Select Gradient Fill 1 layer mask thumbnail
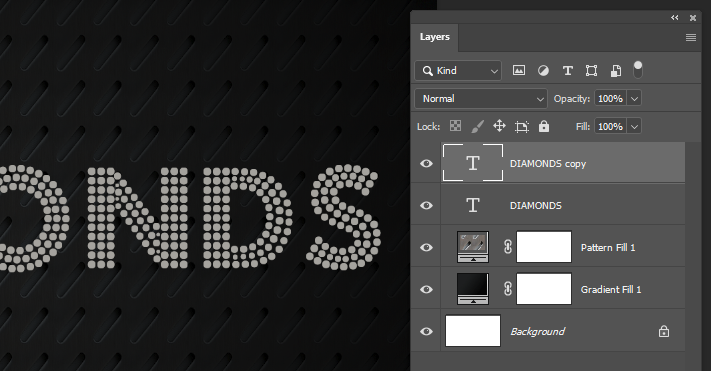The image size is (711, 371). [544, 289]
